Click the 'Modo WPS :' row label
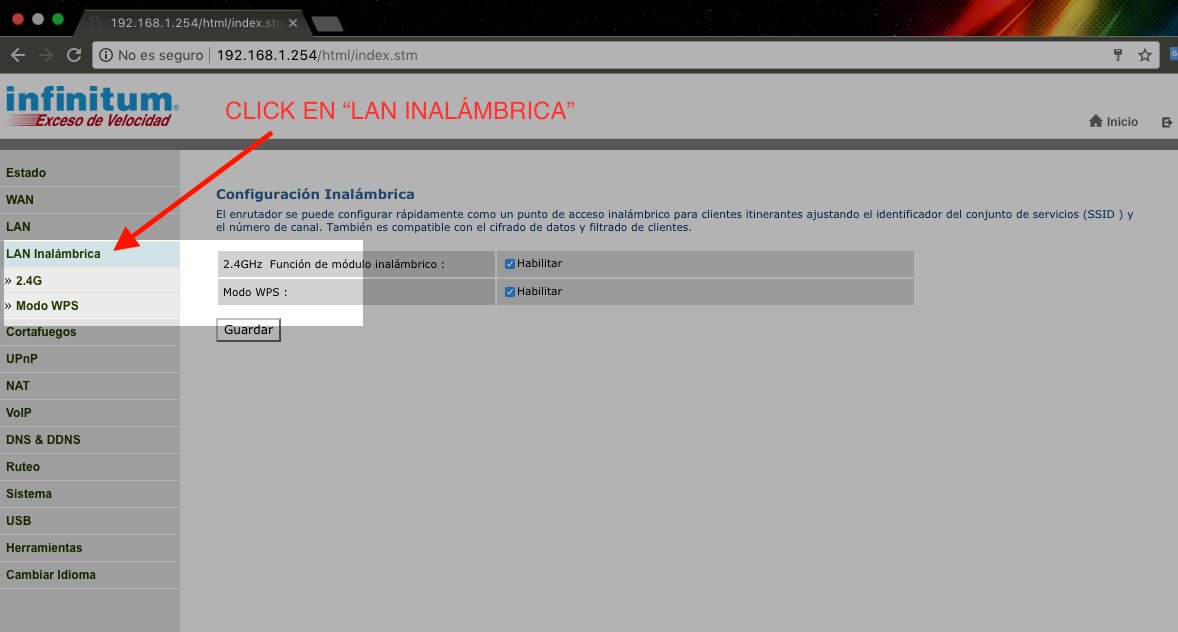Viewport: 1178px width, 632px height. tap(255, 292)
